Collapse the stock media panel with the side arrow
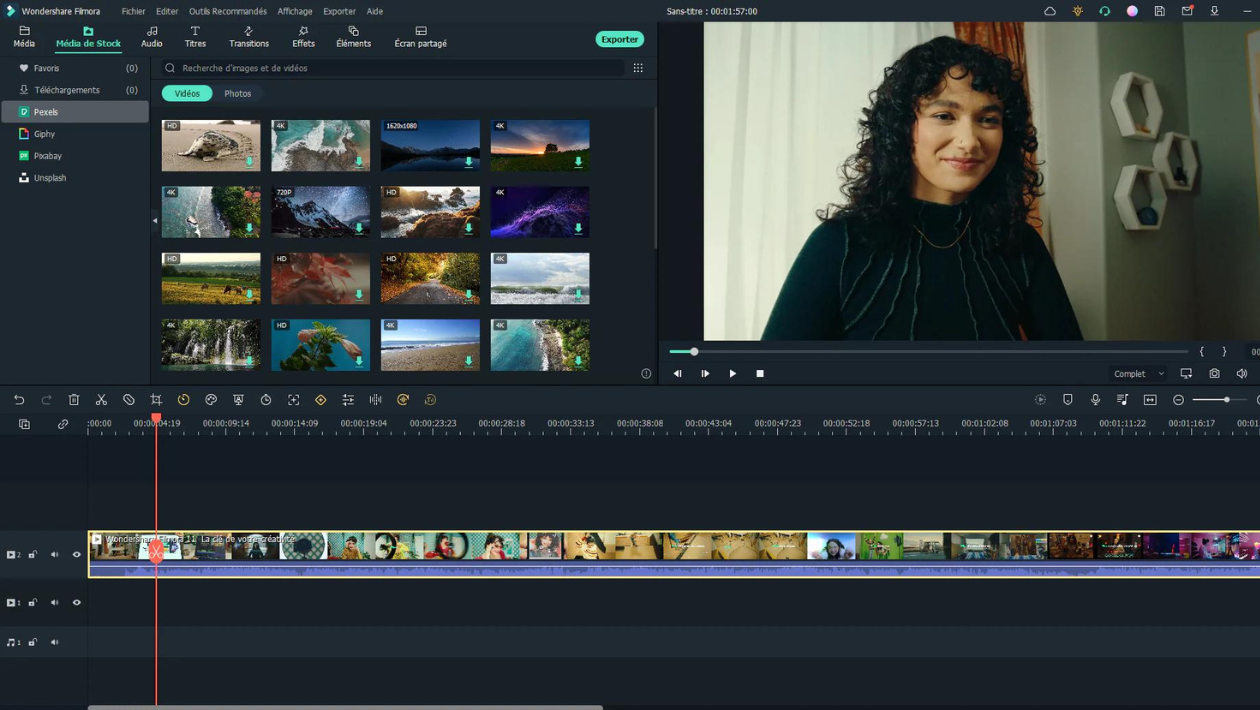1260x710 pixels. click(x=155, y=220)
